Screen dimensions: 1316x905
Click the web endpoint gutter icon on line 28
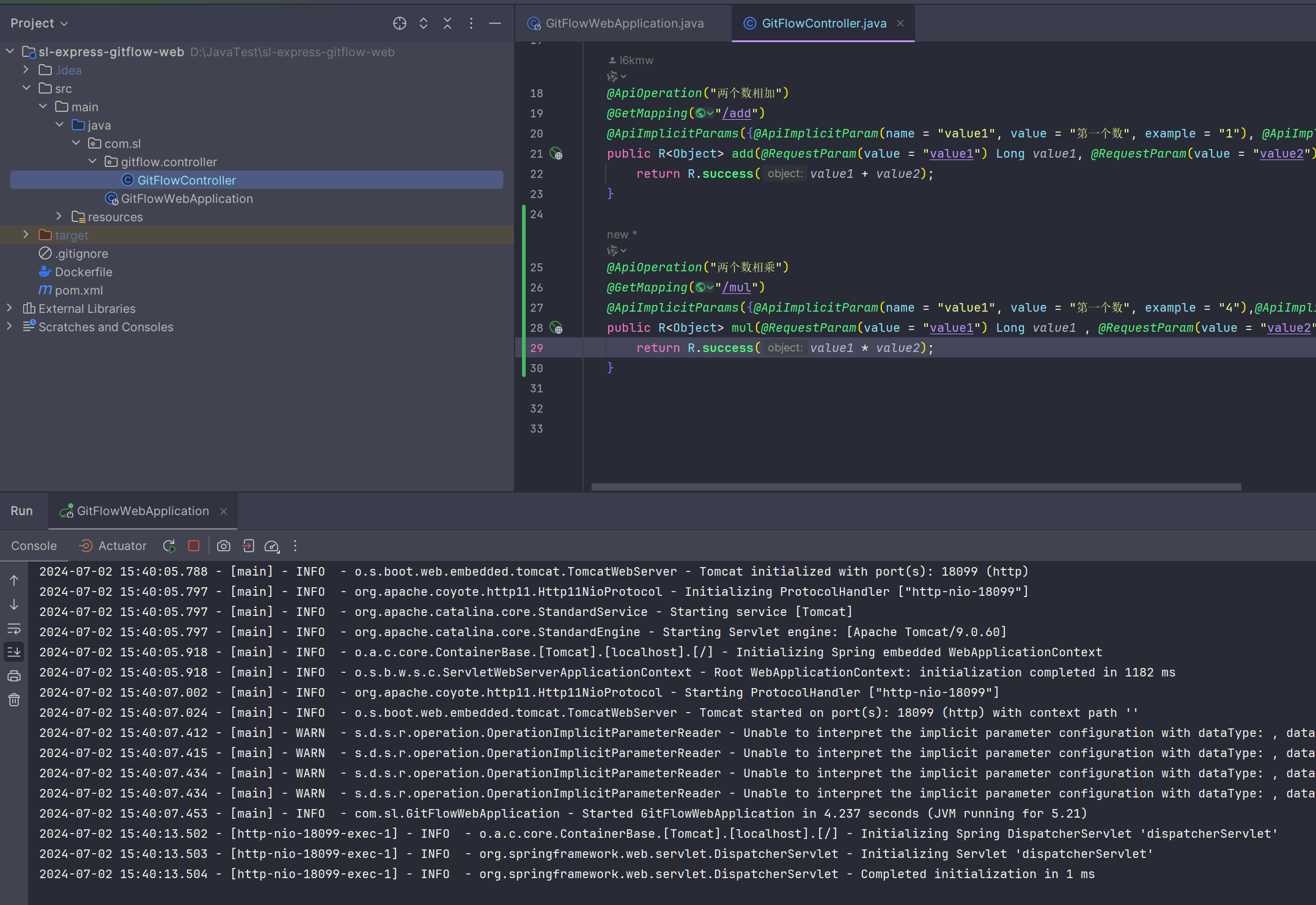pos(556,328)
